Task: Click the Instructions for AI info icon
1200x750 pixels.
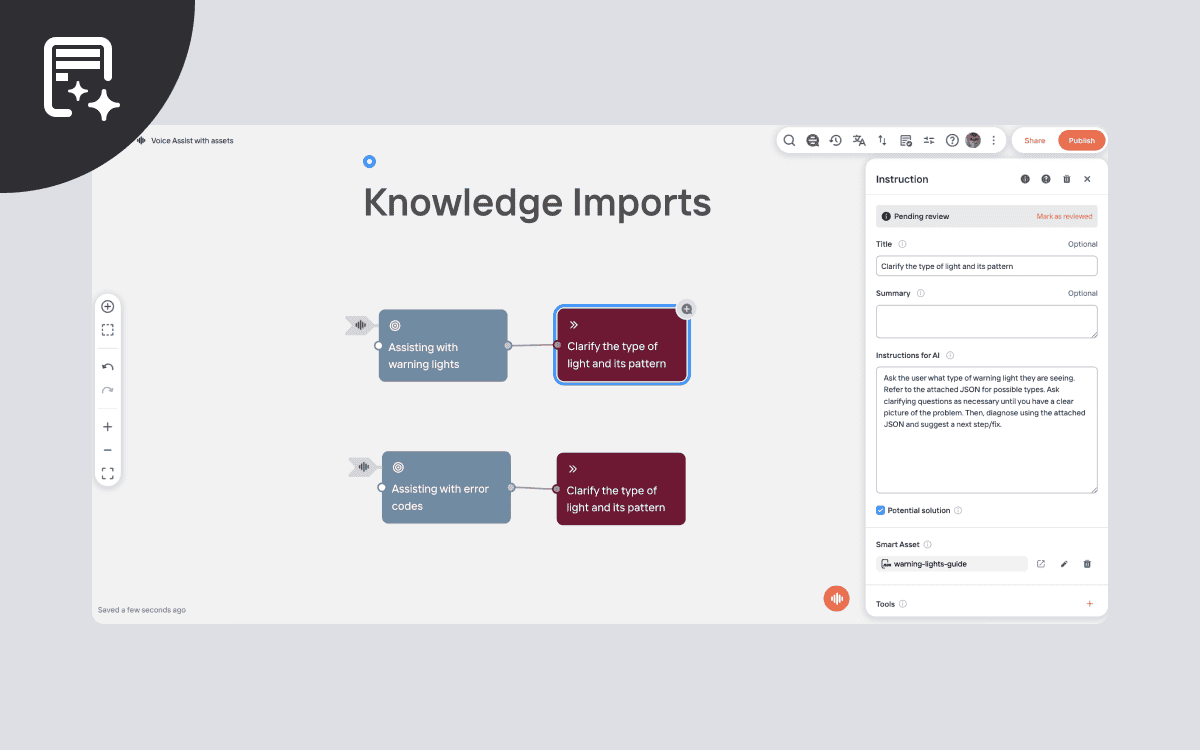Action: 950,355
